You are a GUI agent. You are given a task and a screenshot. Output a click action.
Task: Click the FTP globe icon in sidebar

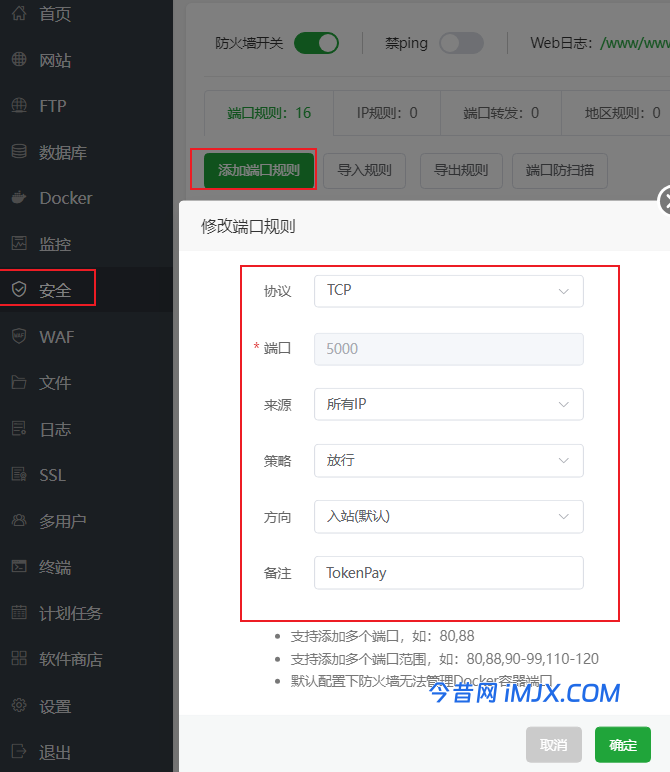tap(19, 105)
